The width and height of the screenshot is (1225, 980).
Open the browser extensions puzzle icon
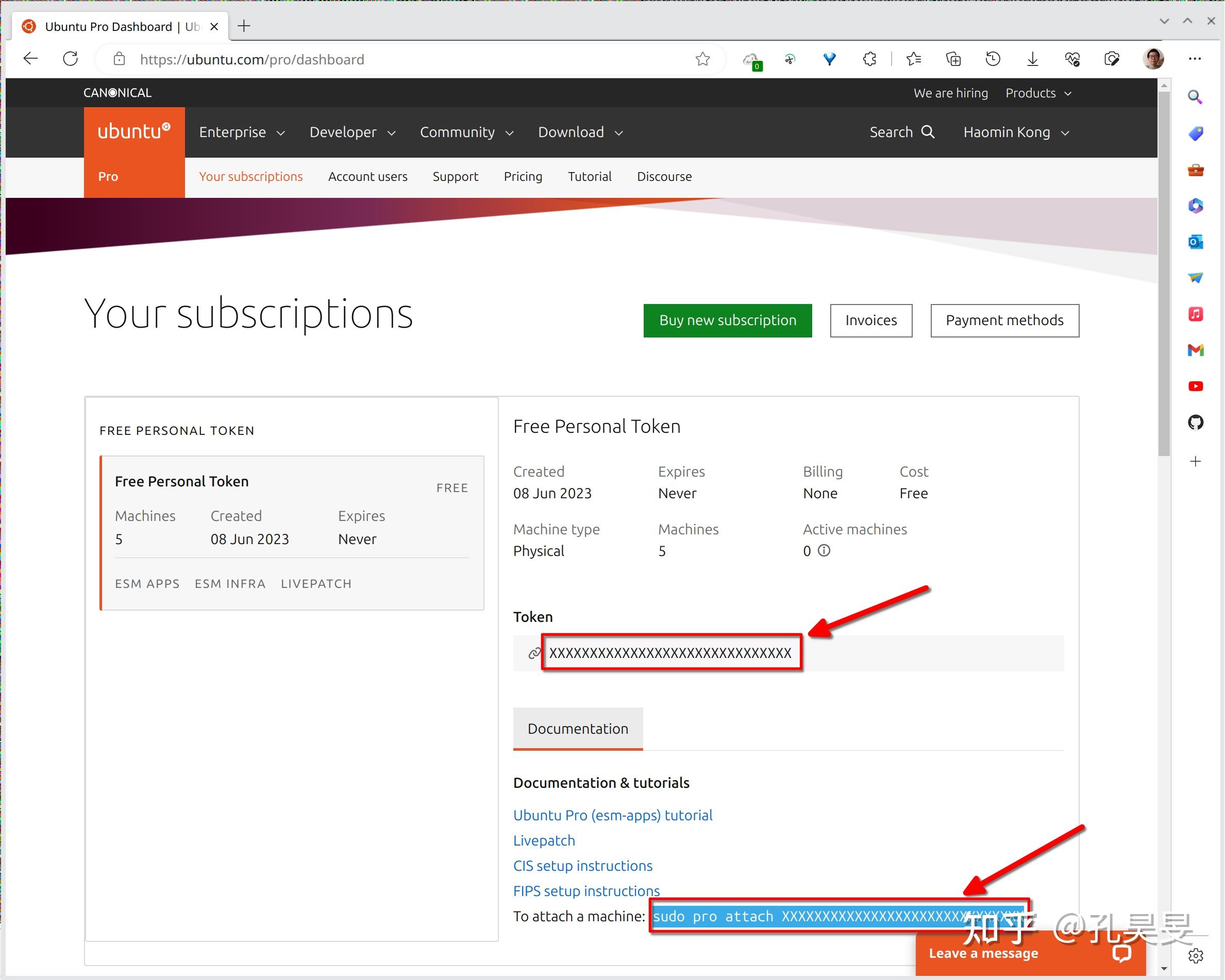[869, 59]
